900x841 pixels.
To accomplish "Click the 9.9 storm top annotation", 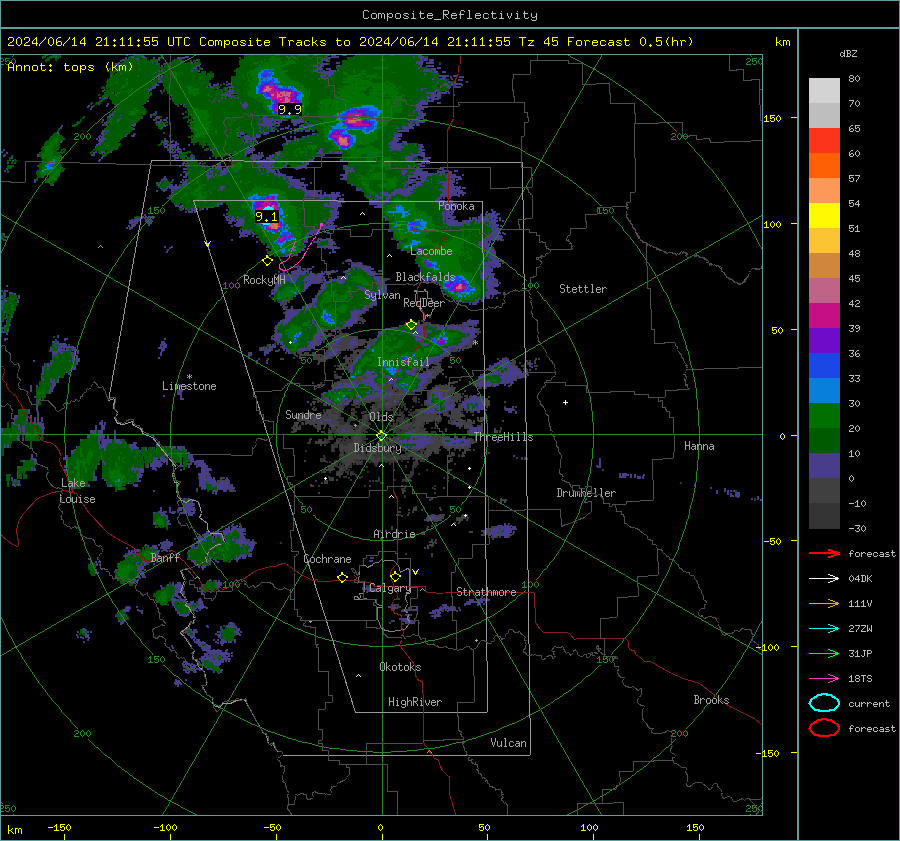I will [289, 109].
